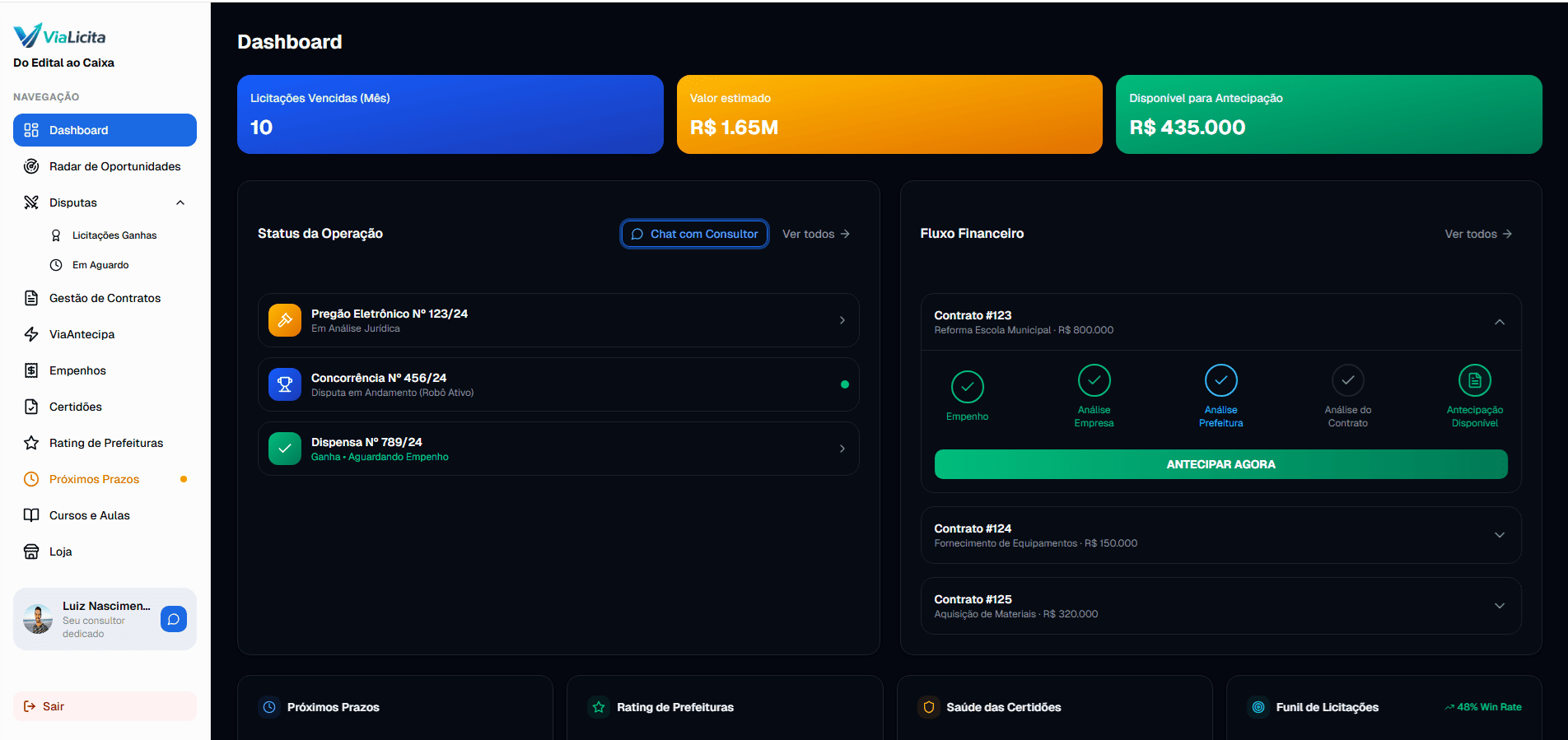Open Concorrência Nº 456/24 row
This screenshot has width=1568, height=740.
pos(558,384)
